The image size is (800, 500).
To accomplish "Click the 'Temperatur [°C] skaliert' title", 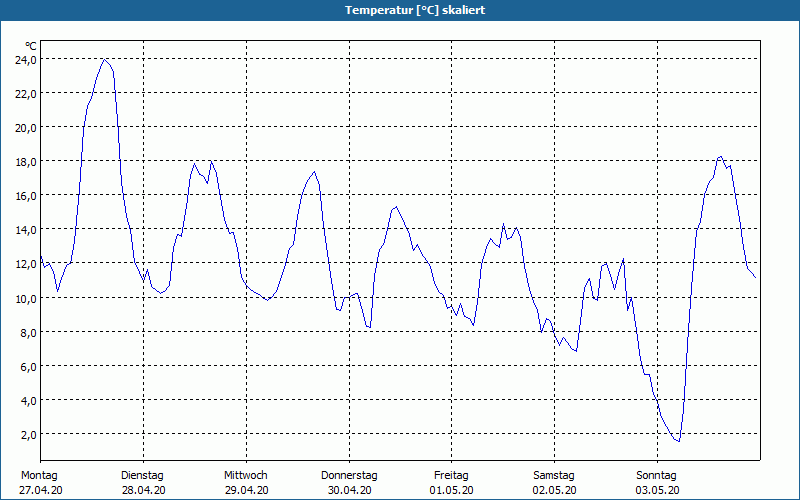I will 415,10.
